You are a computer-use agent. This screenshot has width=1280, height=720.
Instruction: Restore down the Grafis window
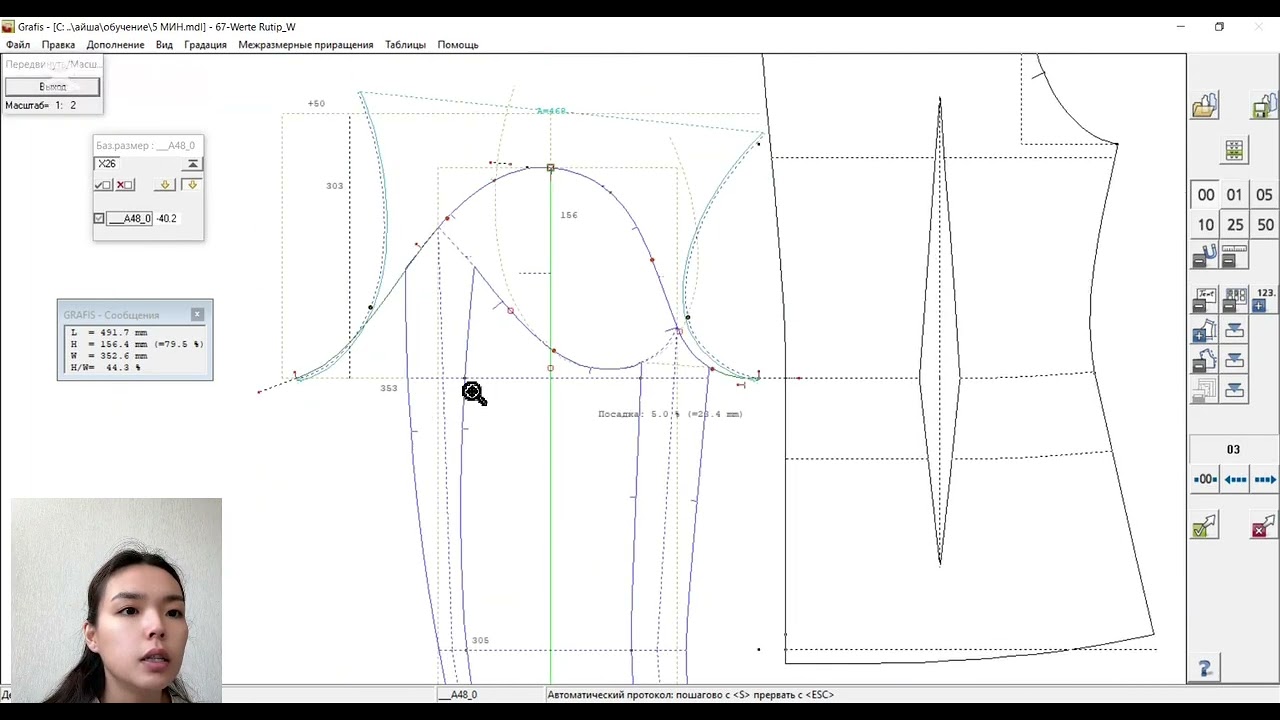tap(1219, 27)
